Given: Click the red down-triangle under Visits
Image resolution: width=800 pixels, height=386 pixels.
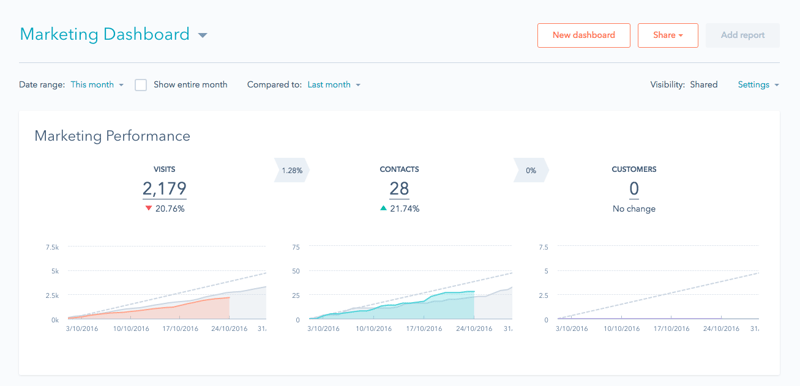Looking at the screenshot, I should tap(148, 208).
